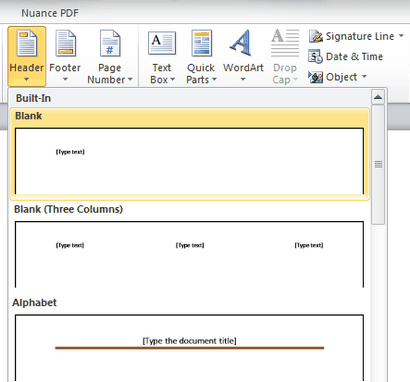Click the Drop Cap icon

pos(285,43)
